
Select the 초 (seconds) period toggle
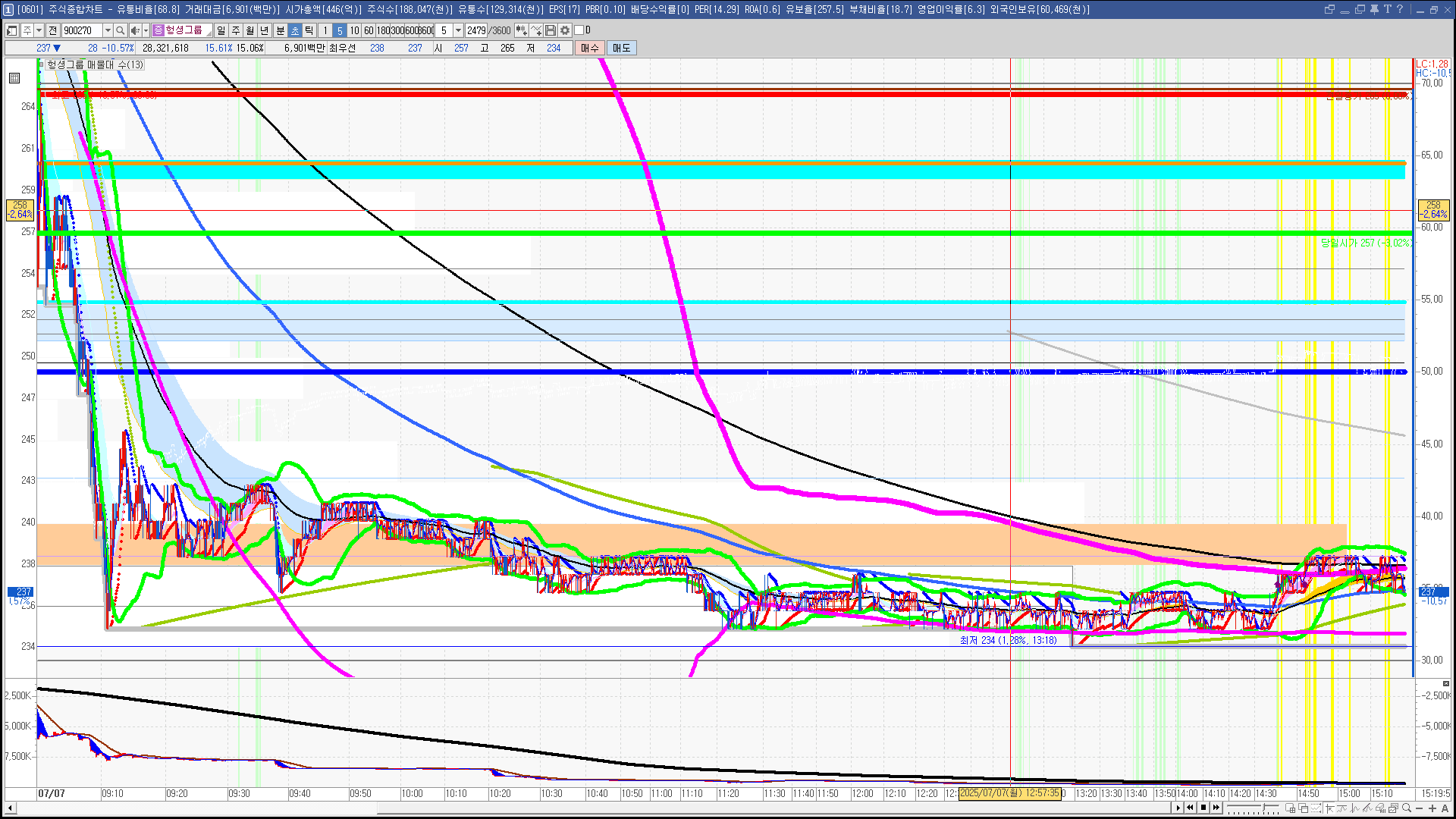(295, 30)
